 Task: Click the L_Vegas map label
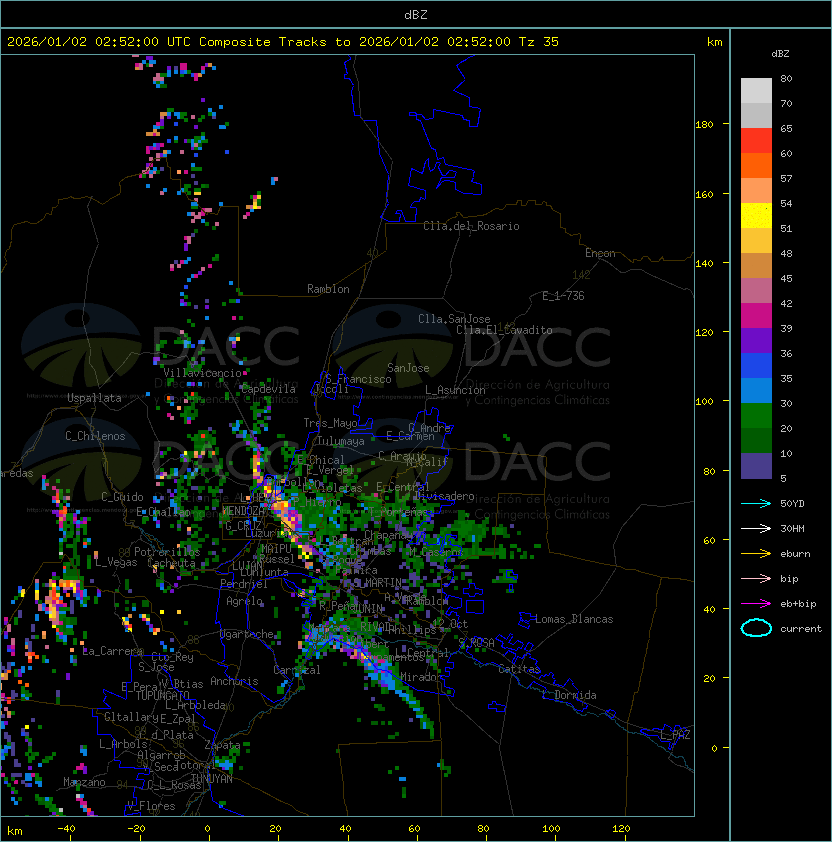tap(116, 562)
